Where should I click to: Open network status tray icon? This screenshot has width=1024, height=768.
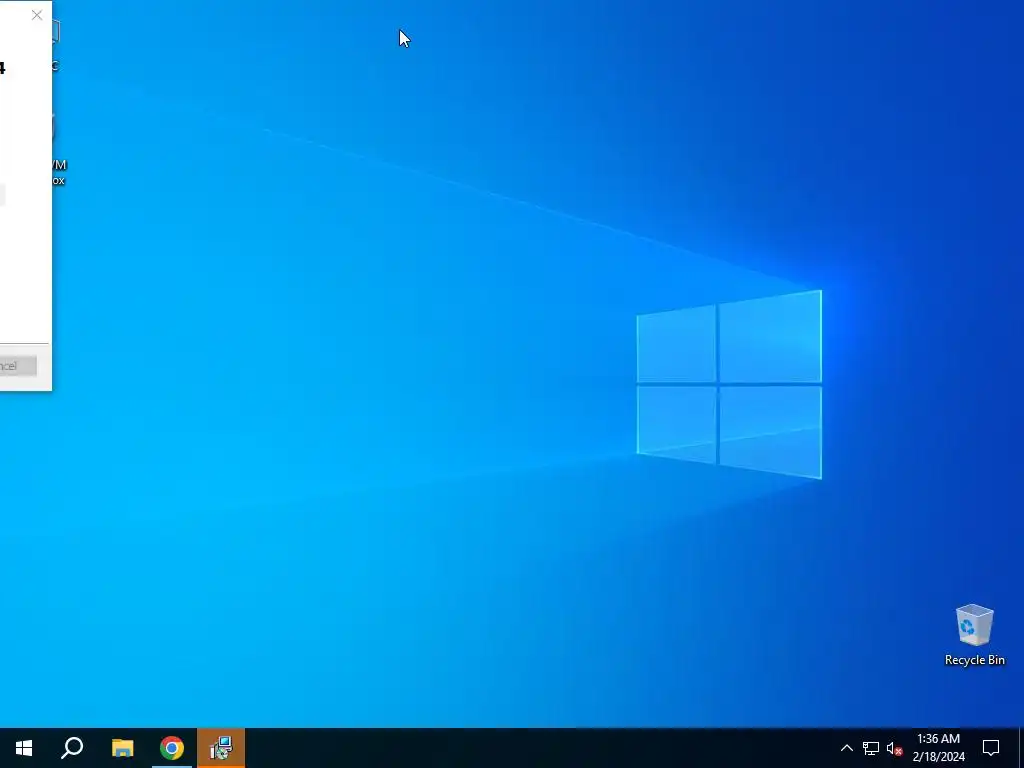871,748
